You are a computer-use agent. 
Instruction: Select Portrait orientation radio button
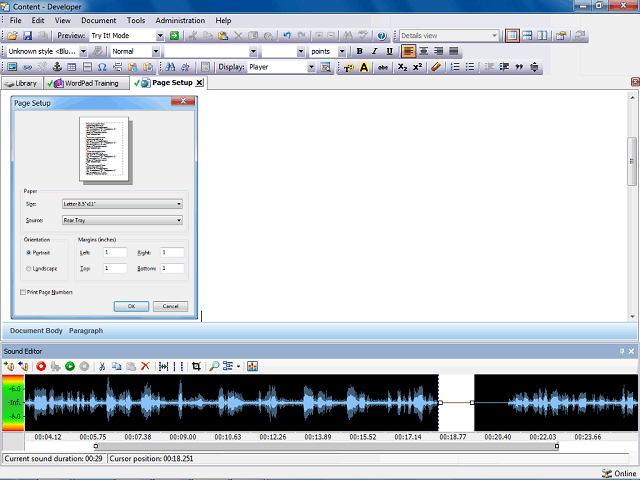[29, 253]
